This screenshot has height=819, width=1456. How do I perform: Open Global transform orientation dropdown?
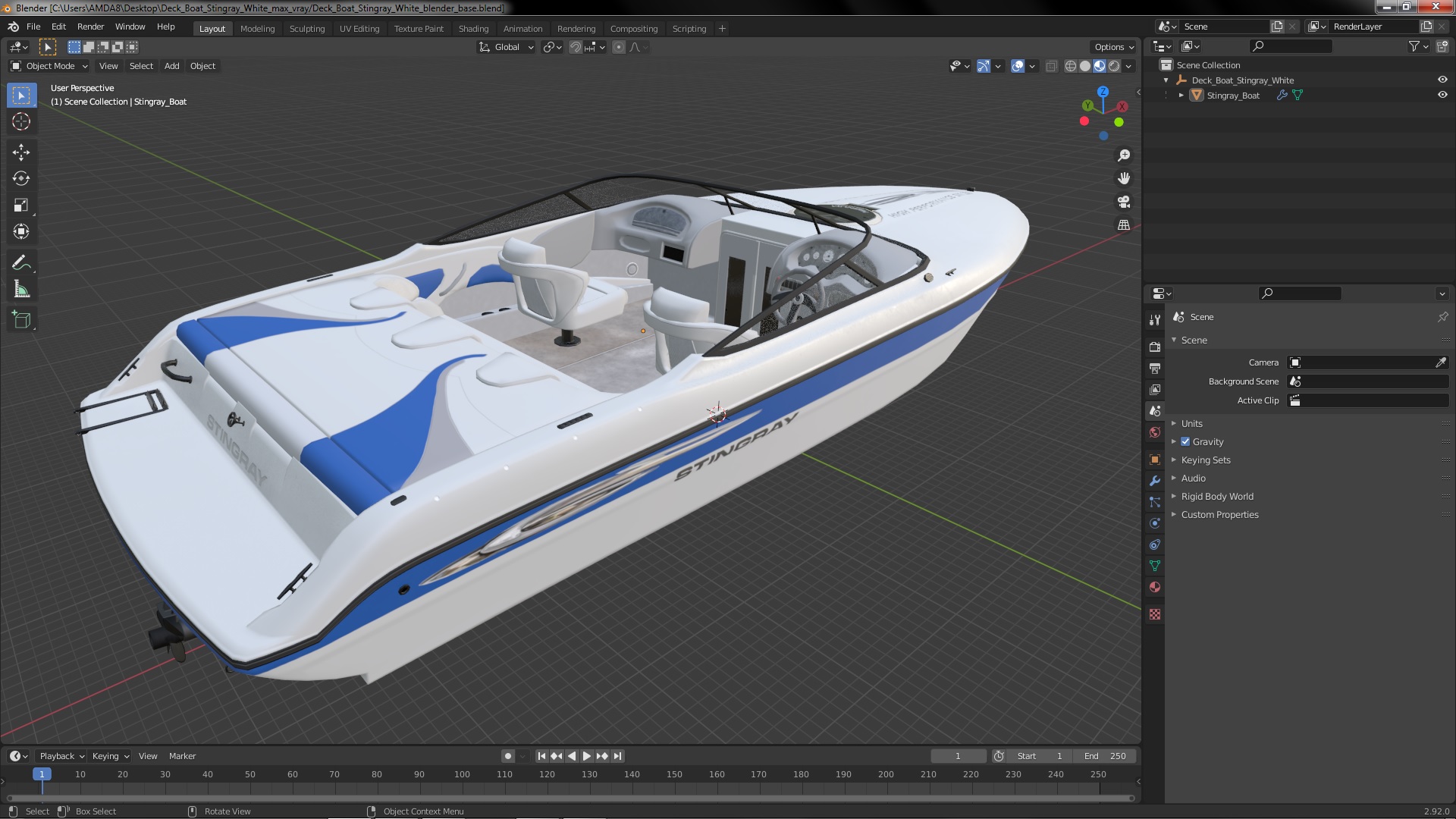click(x=506, y=47)
